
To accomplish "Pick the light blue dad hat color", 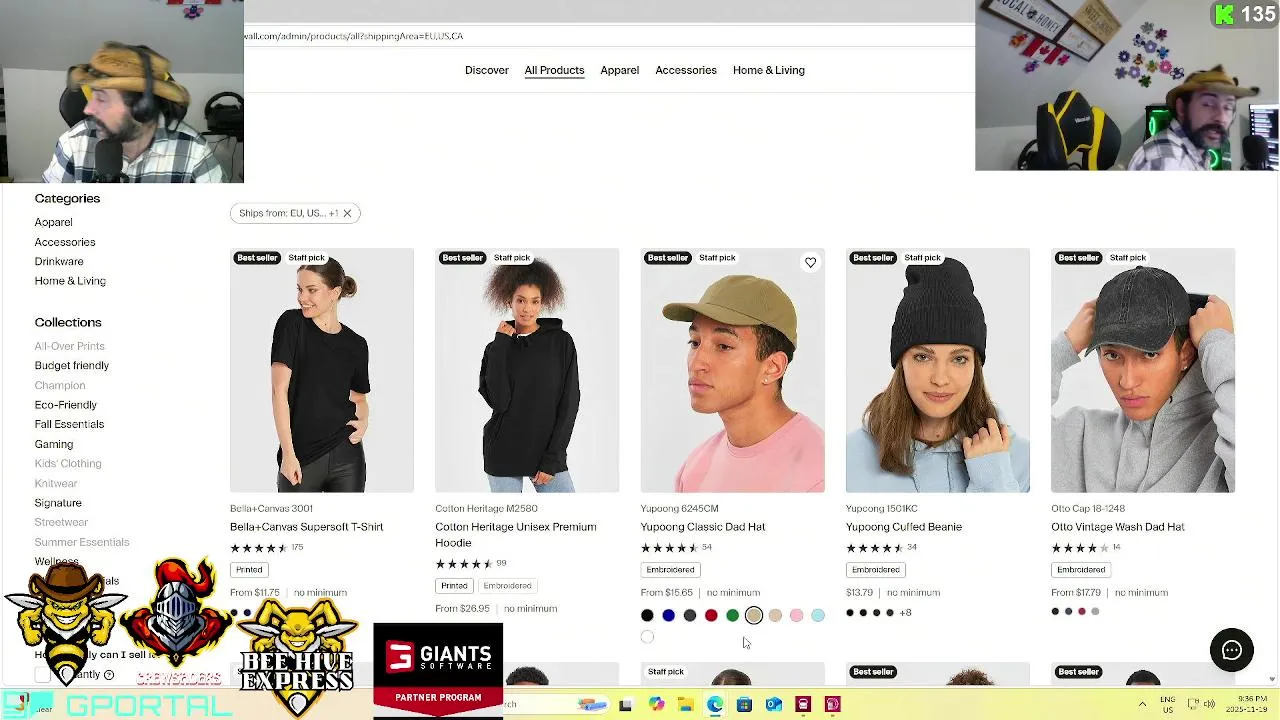I will [818, 615].
